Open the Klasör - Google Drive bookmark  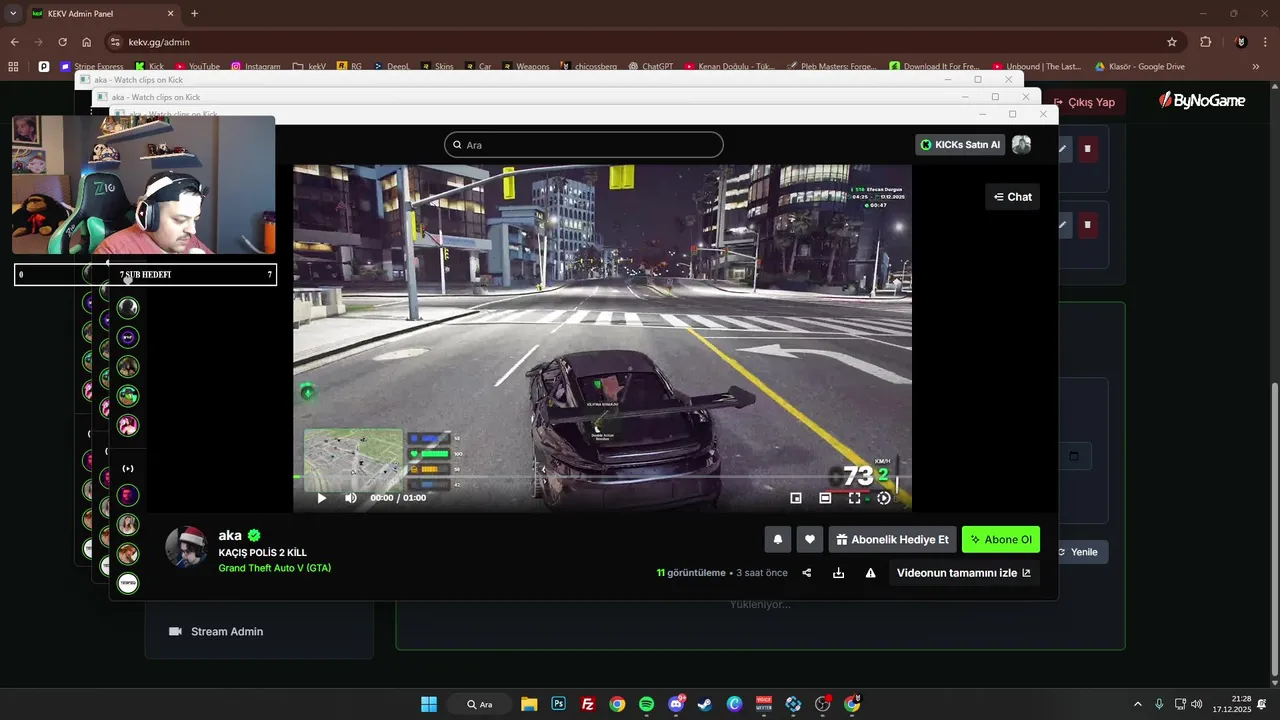[1139, 67]
